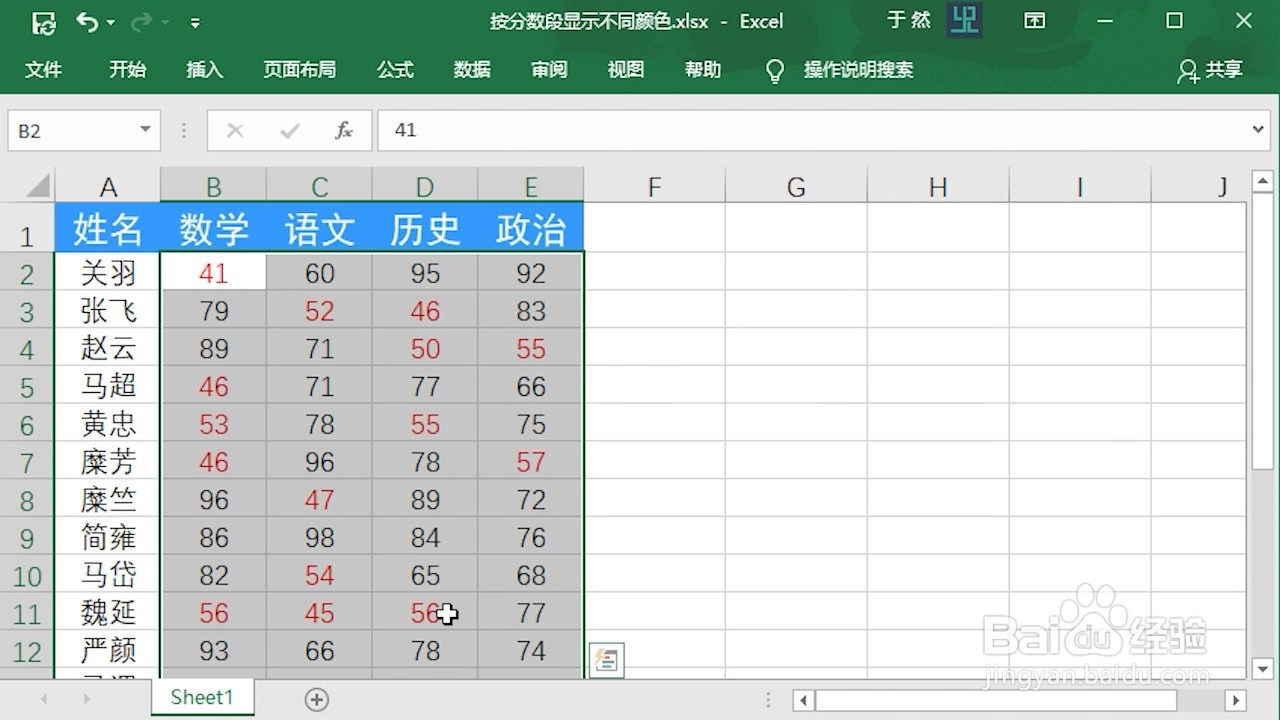The width and height of the screenshot is (1280, 720).
Task: Click the Enter (checkmark) icon in formula bar
Action: point(289,130)
